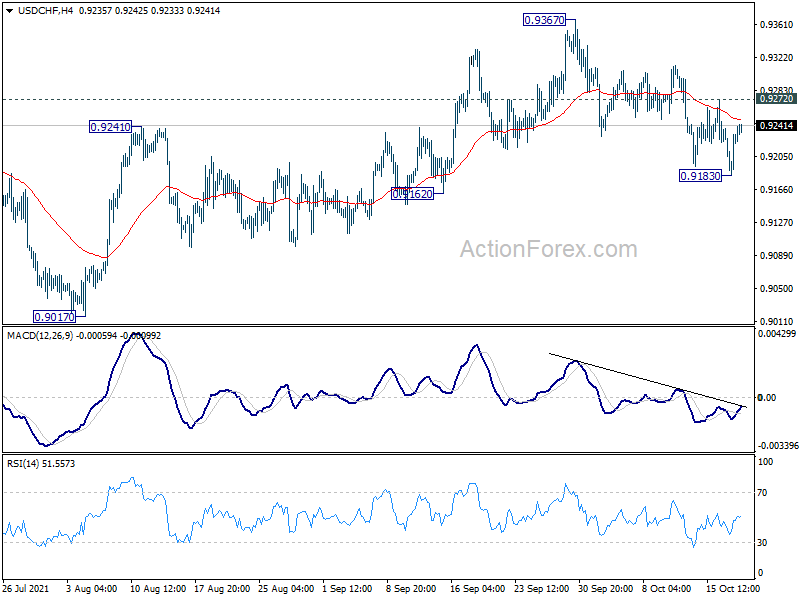Select the 0.93610 price axis value
Image resolution: width=800 pixels, height=600 pixels.
[777, 24]
